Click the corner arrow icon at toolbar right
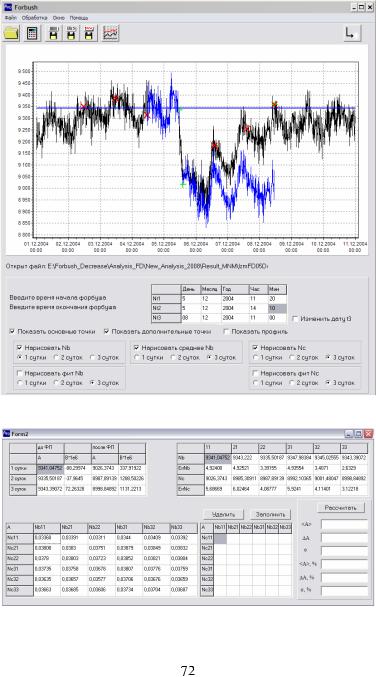 352,33
